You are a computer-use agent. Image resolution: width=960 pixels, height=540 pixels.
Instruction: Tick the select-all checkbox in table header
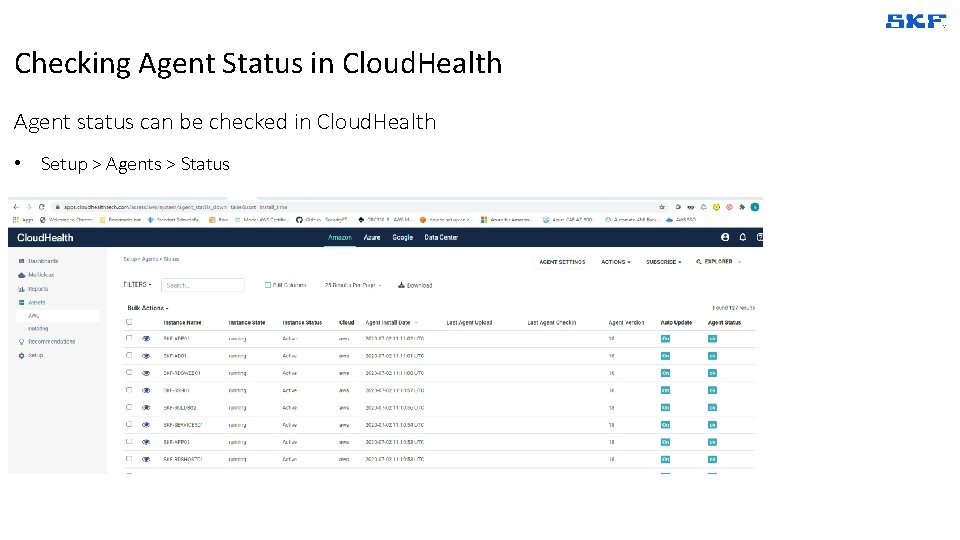coord(129,322)
